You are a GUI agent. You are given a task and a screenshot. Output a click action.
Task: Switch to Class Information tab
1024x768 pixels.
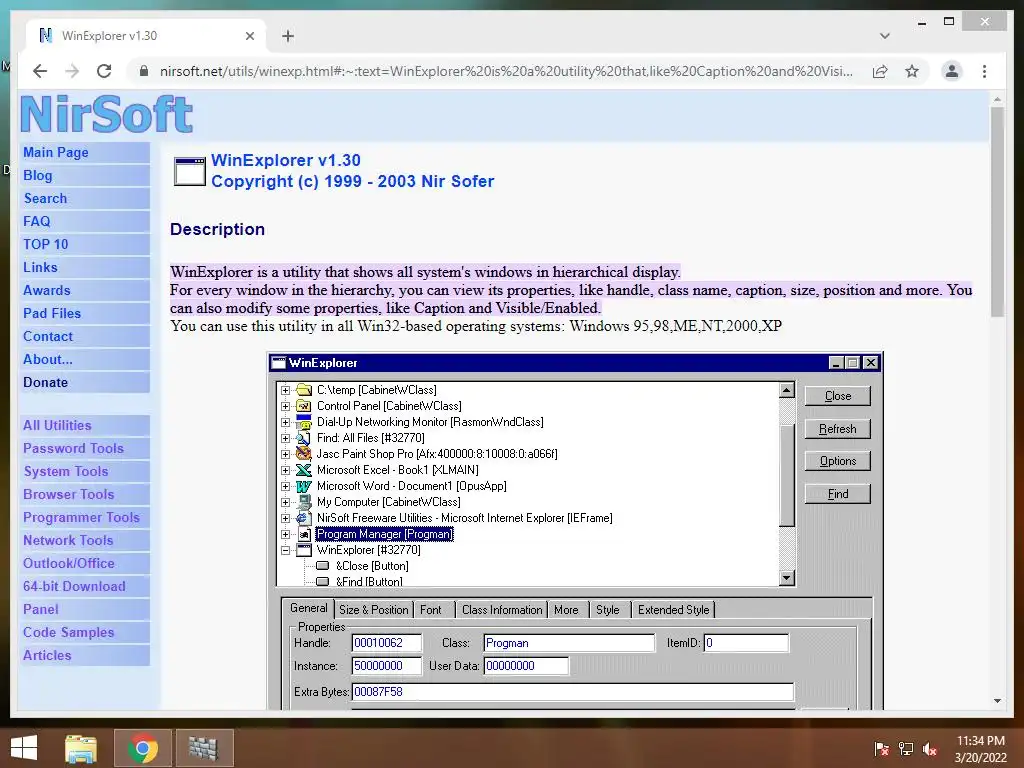pos(502,610)
